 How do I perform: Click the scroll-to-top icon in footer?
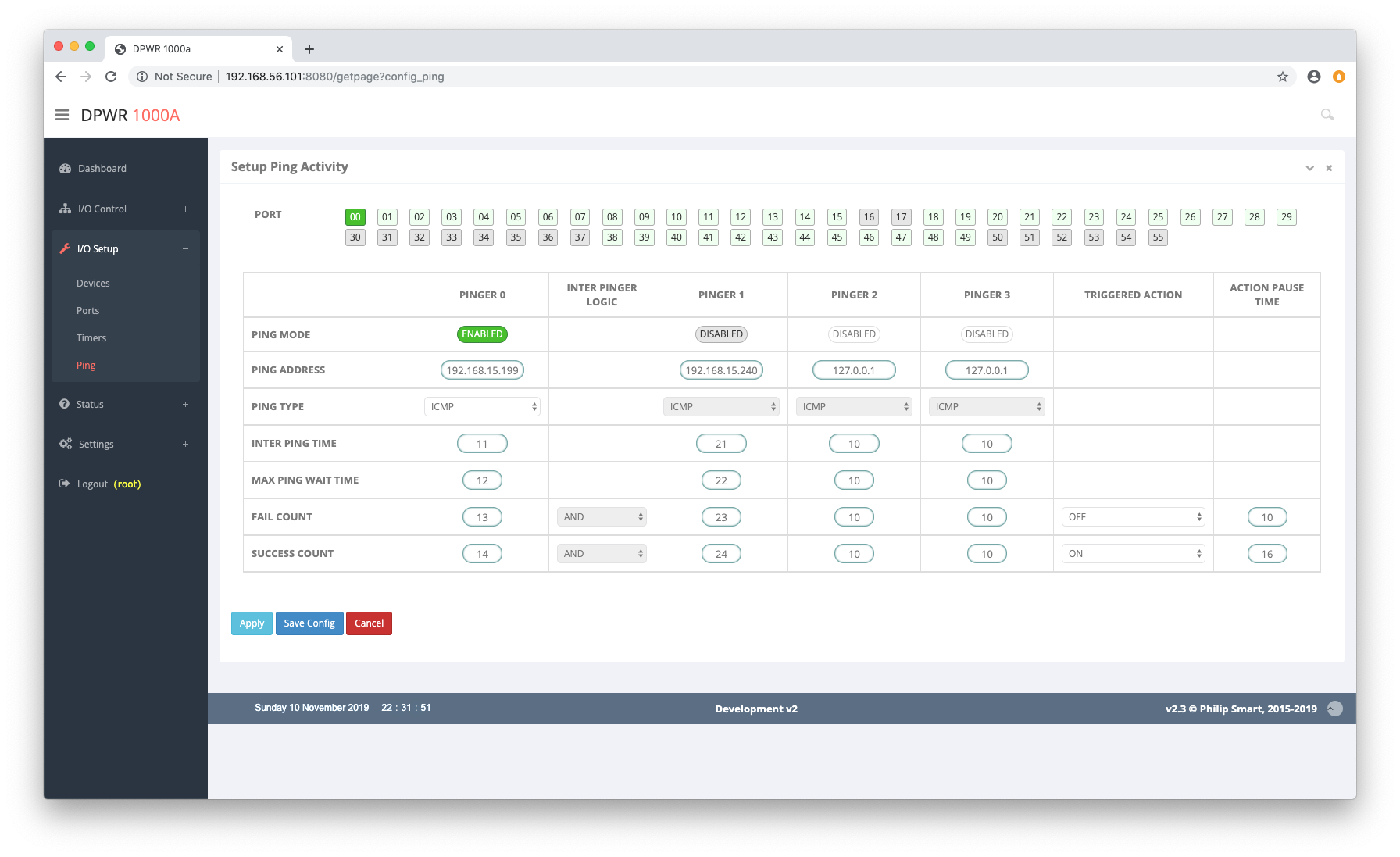[1334, 709]
